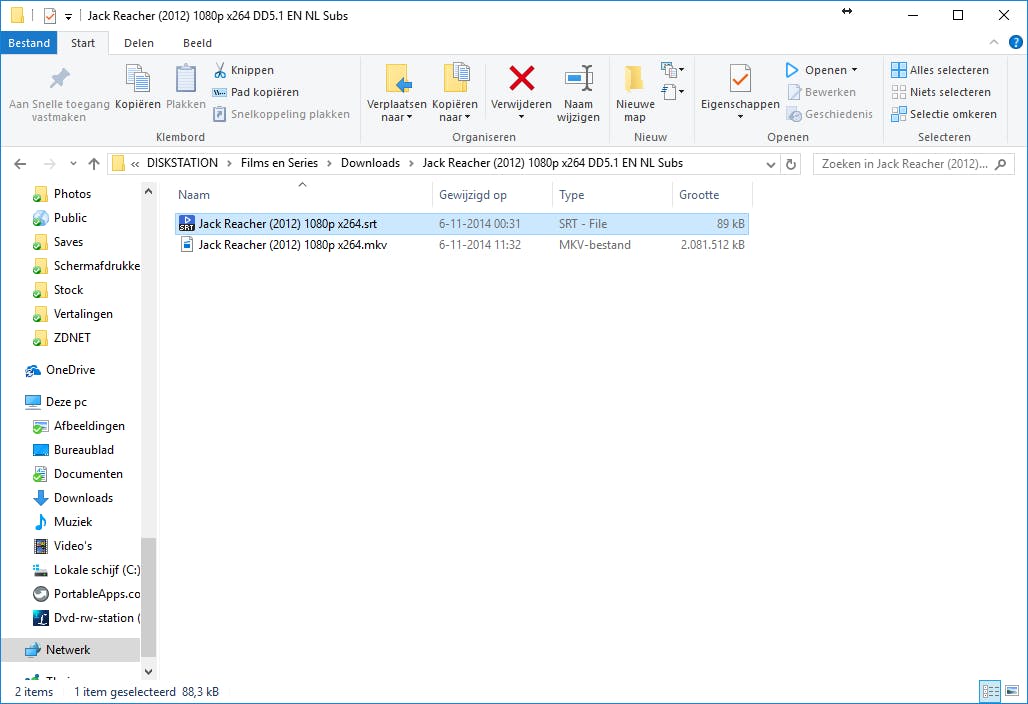Click Films en Series breadcrumb
1028x704 pixels.
pos(279,163)
